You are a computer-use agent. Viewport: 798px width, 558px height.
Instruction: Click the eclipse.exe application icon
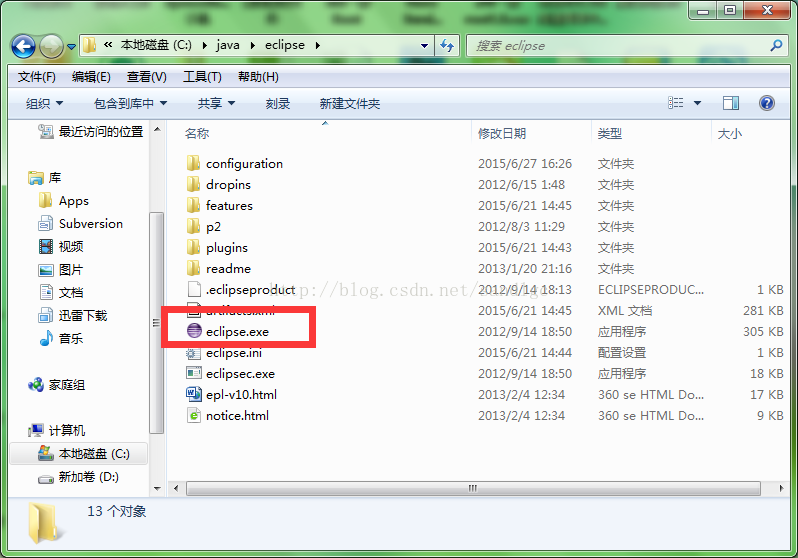(194, 331)
